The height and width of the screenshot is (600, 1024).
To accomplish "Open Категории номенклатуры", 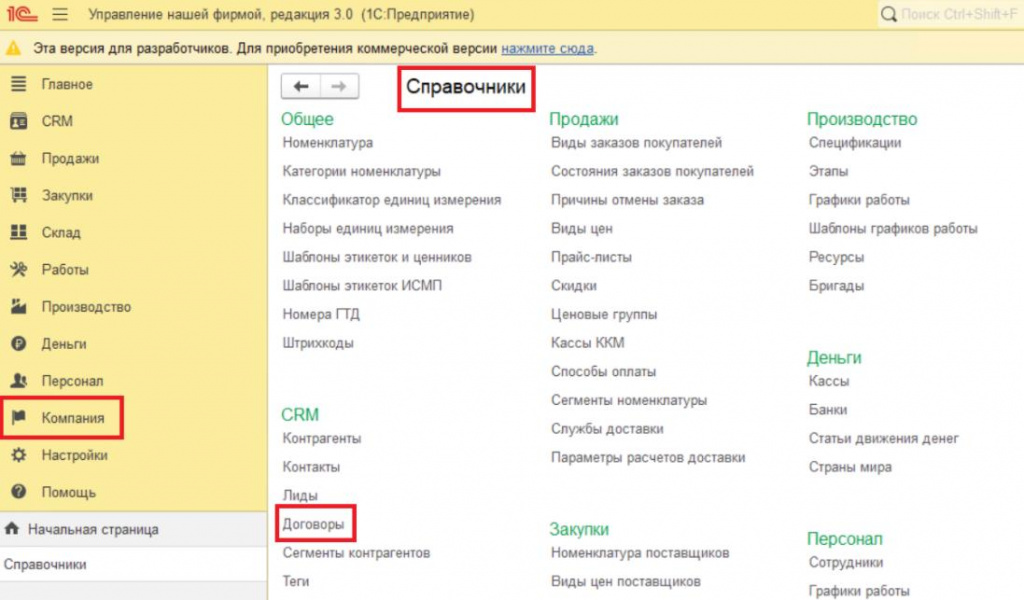I will click(x=361, y=171).
